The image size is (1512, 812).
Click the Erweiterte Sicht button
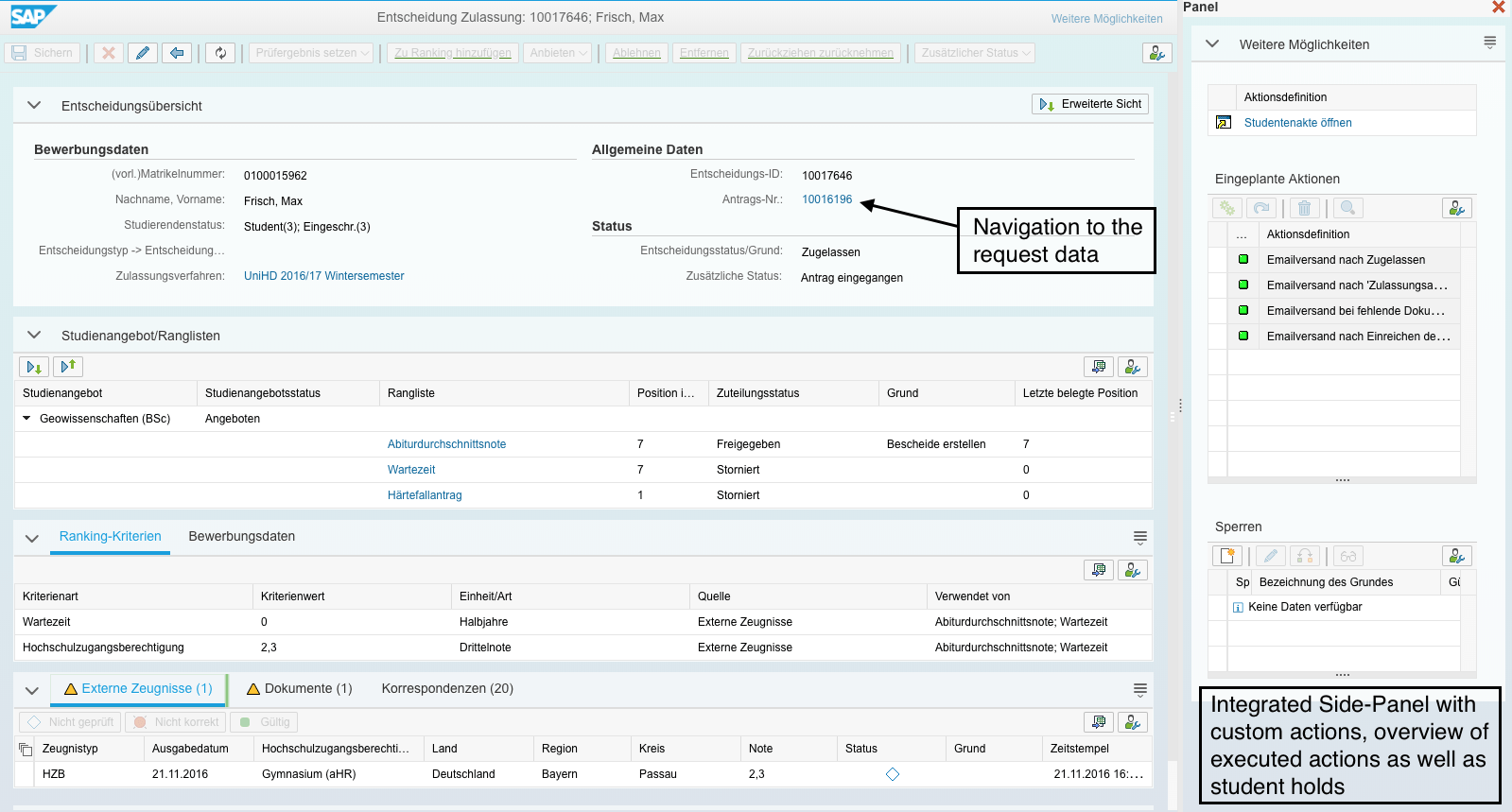point(1089,104)
